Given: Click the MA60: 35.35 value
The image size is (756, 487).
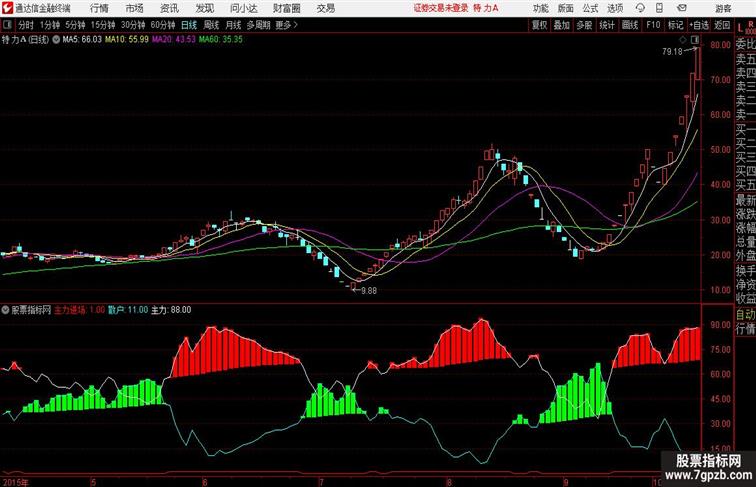Looking at the screenshot, I should click(221, 40).
